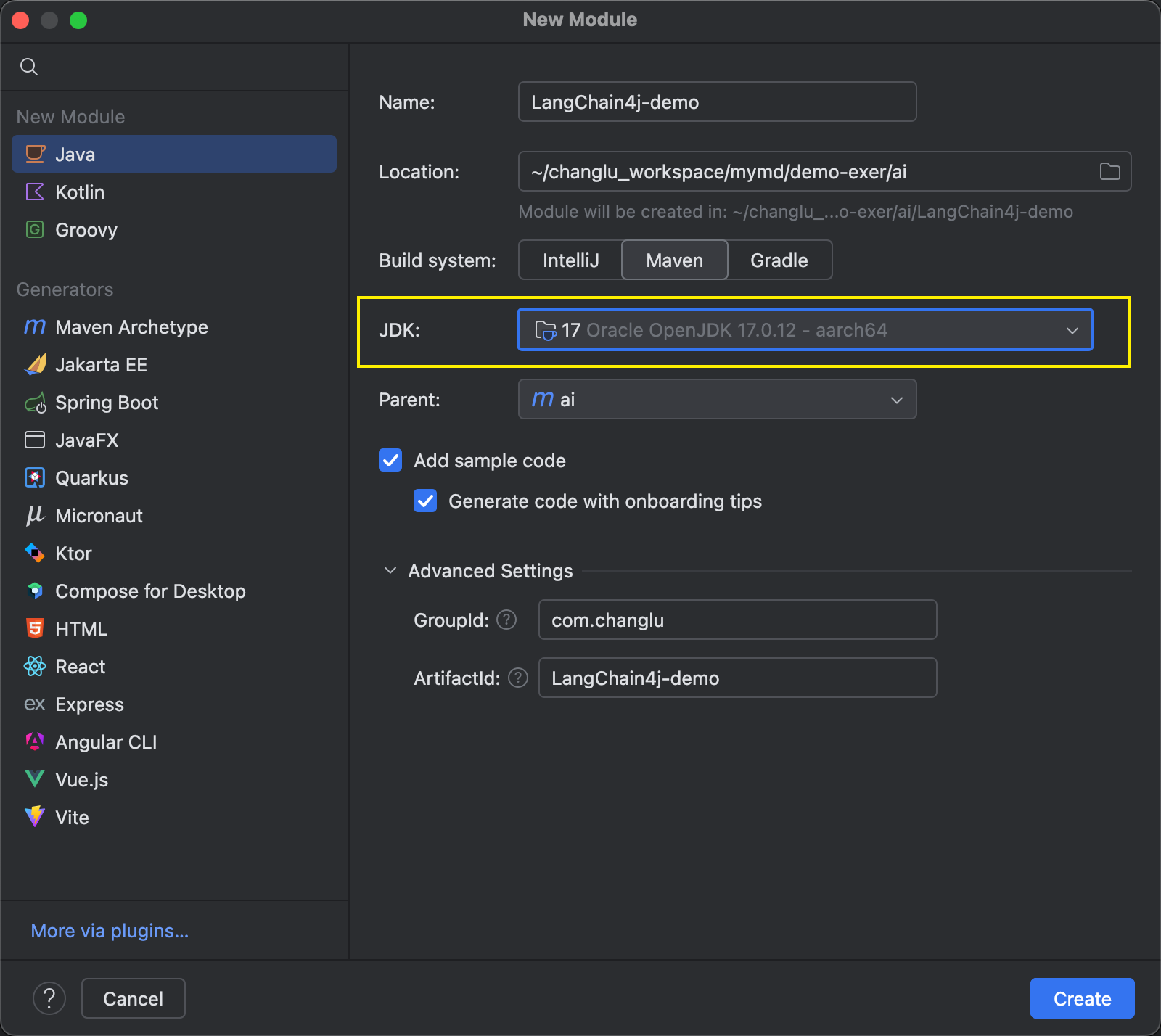The width and height of the screenshot is (1161, 1036).
Task: Cancel the New Module dialog
Action: click(134, 998)
